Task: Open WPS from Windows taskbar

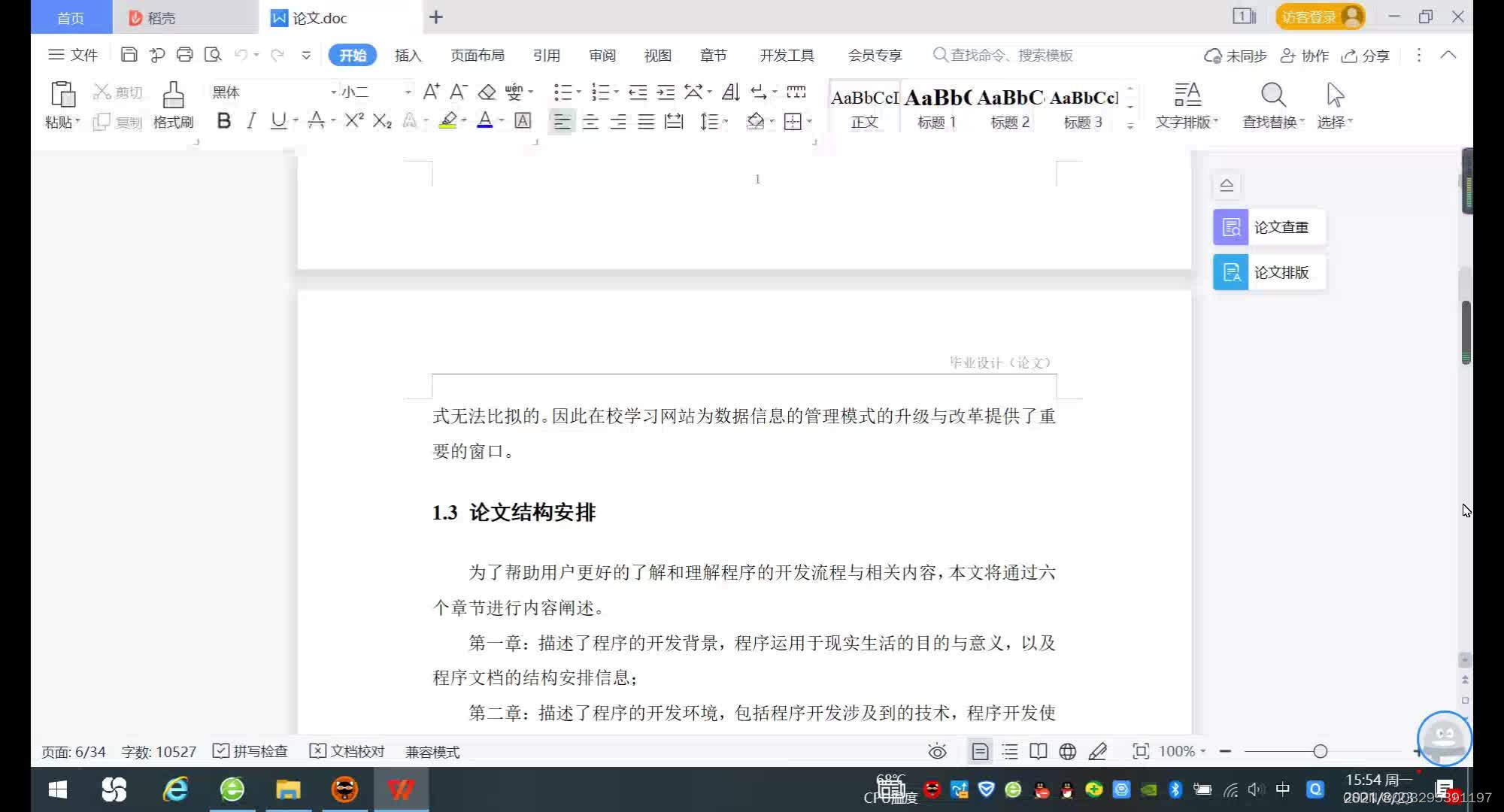Action: (401, 789)
